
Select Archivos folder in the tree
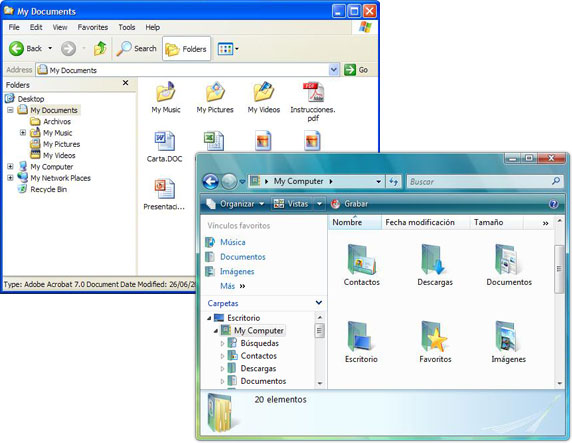[57, 121]
